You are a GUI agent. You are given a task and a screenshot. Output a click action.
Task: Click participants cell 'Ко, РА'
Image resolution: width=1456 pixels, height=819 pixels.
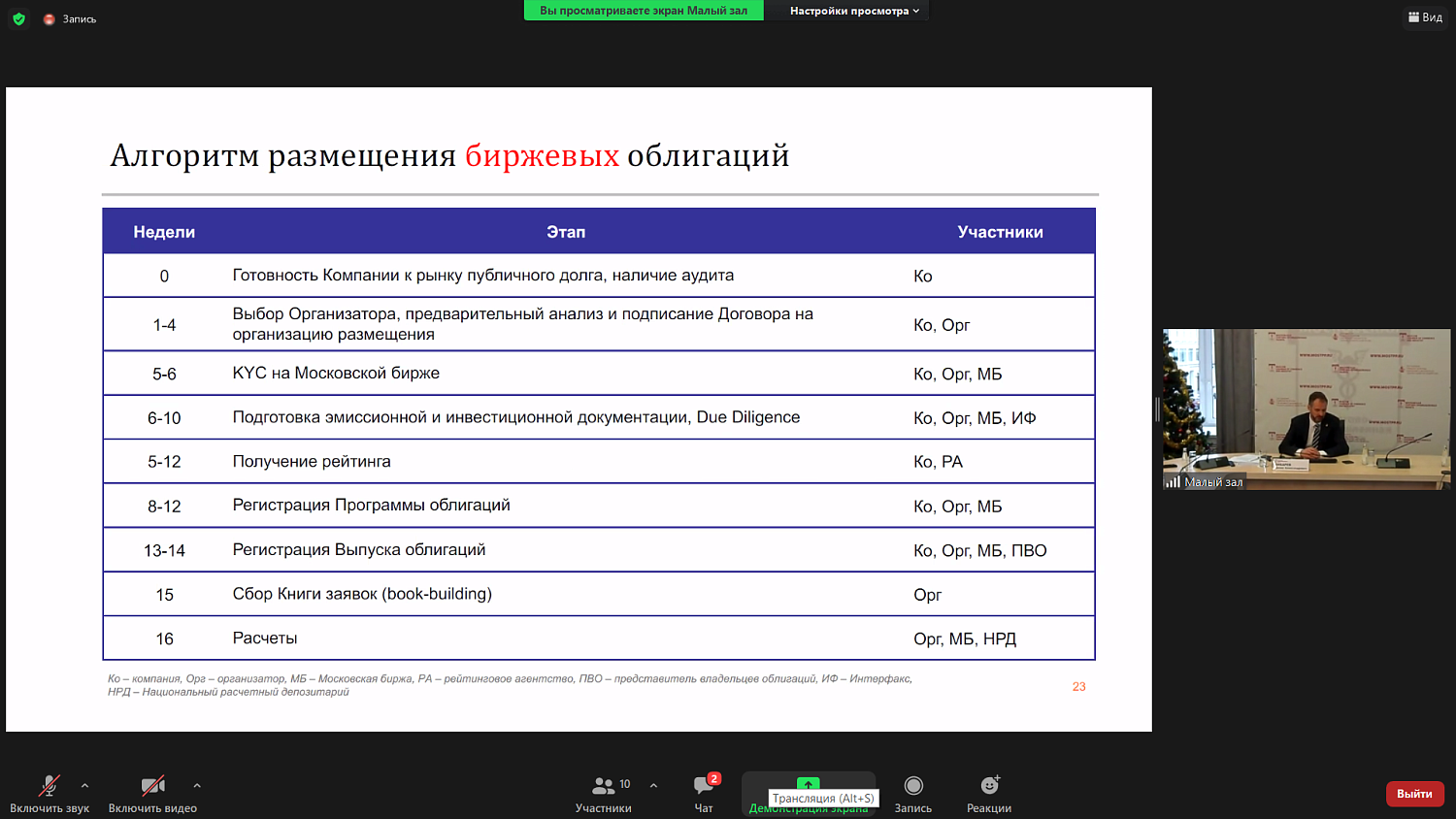938,462
